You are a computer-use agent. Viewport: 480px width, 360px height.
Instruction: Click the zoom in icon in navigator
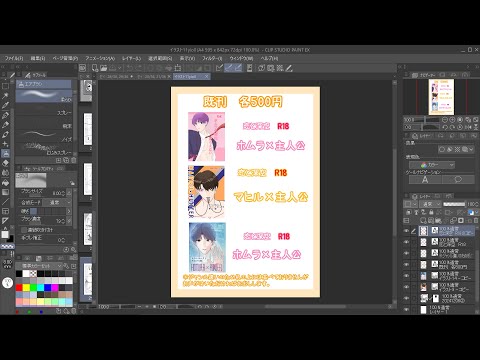tap(452, 120)
